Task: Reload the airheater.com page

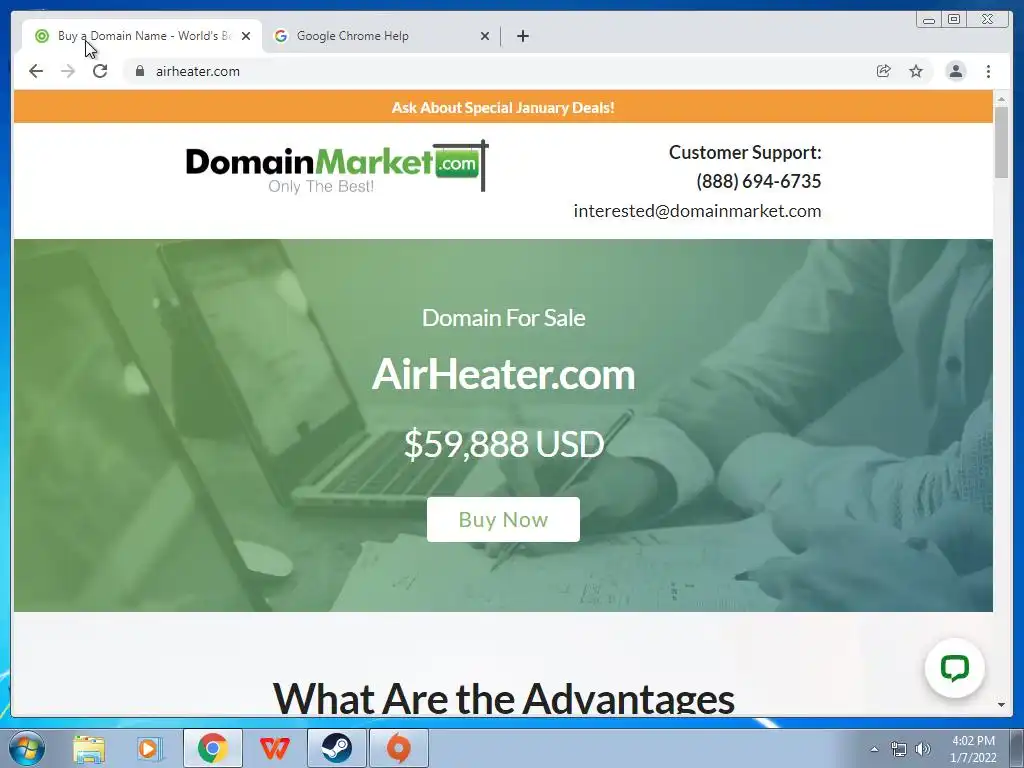Action: tap(100, 71)
